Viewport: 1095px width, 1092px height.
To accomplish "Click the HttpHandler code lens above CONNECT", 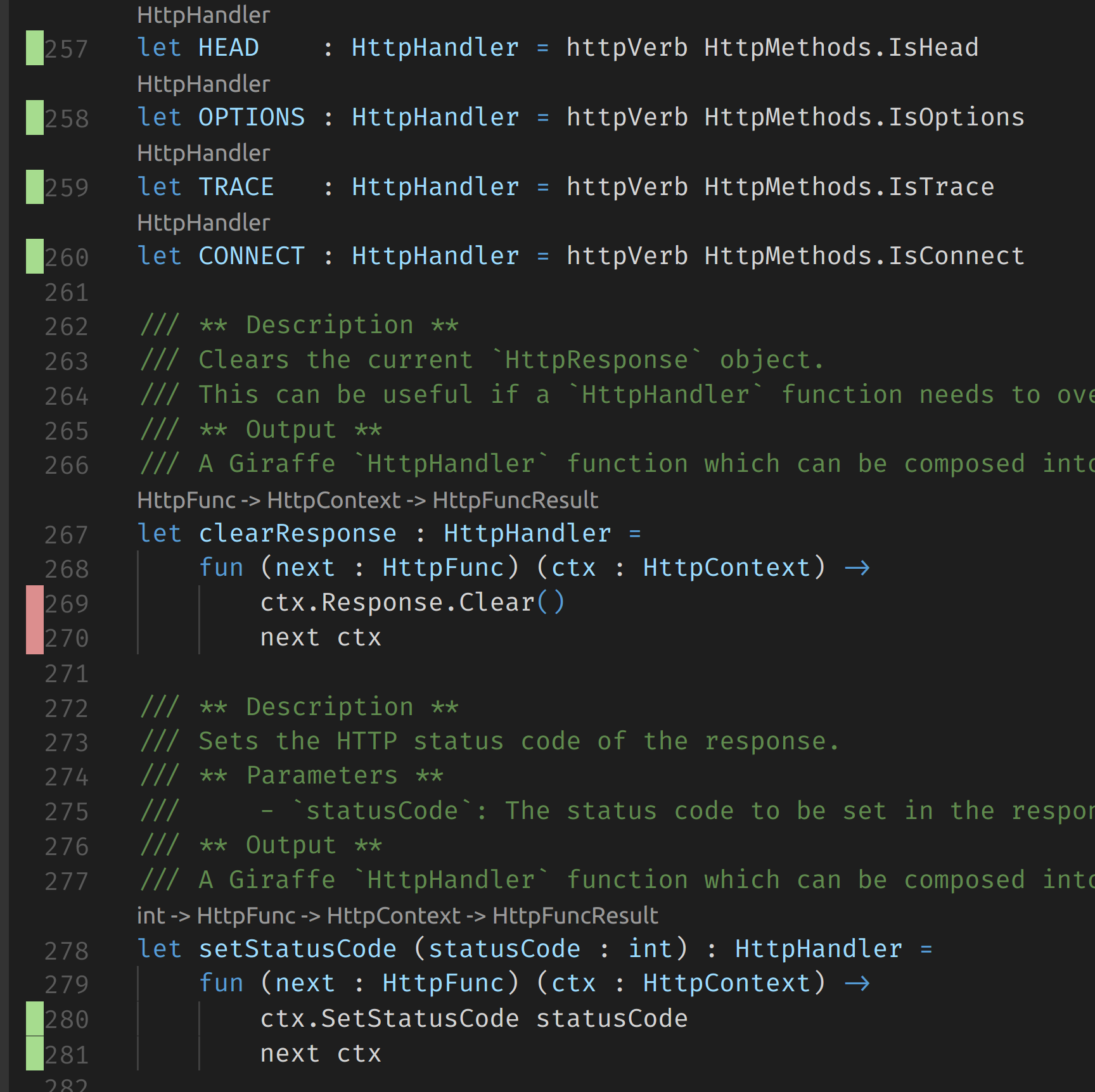I will pos(203,222).
